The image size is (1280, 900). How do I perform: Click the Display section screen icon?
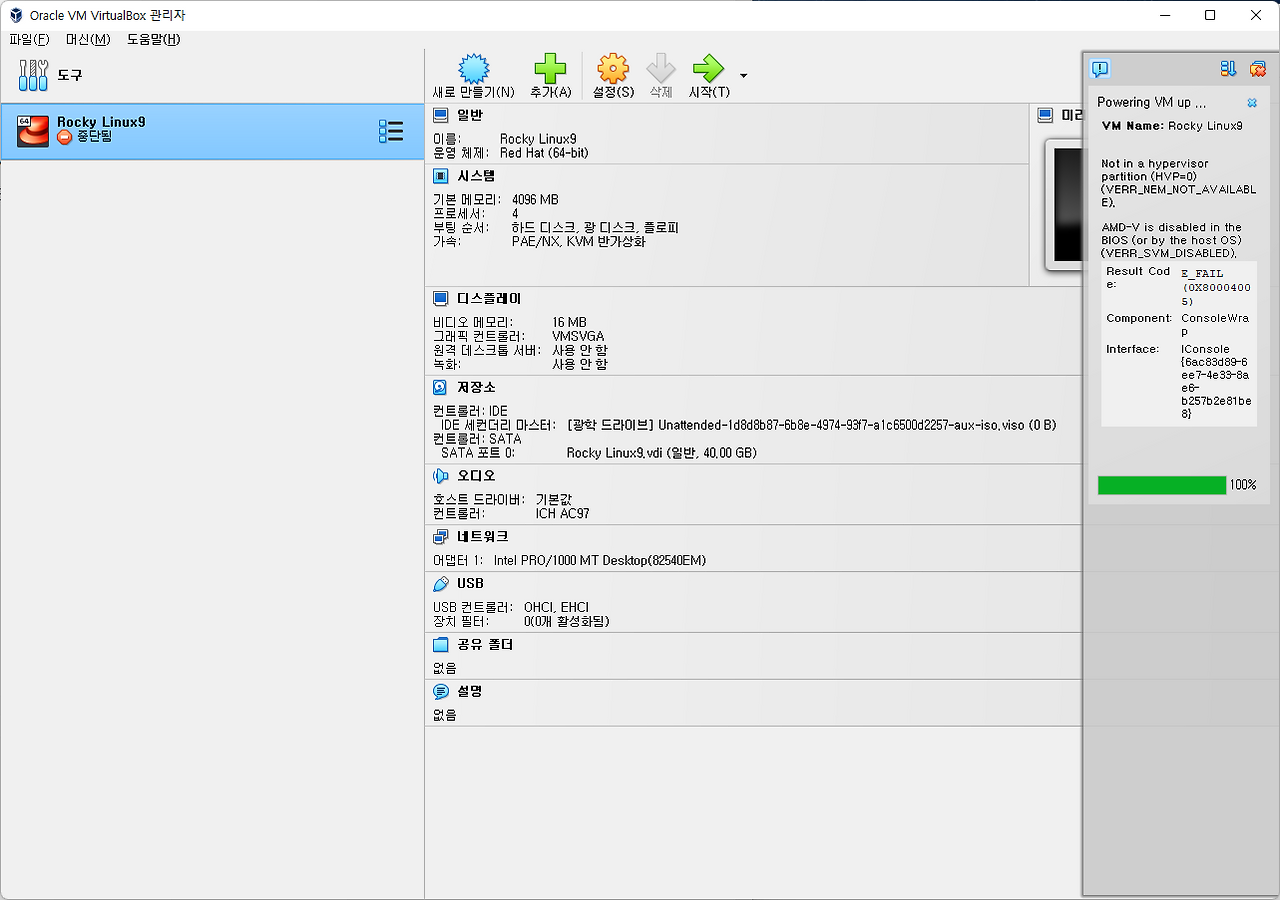pos(440,299)
